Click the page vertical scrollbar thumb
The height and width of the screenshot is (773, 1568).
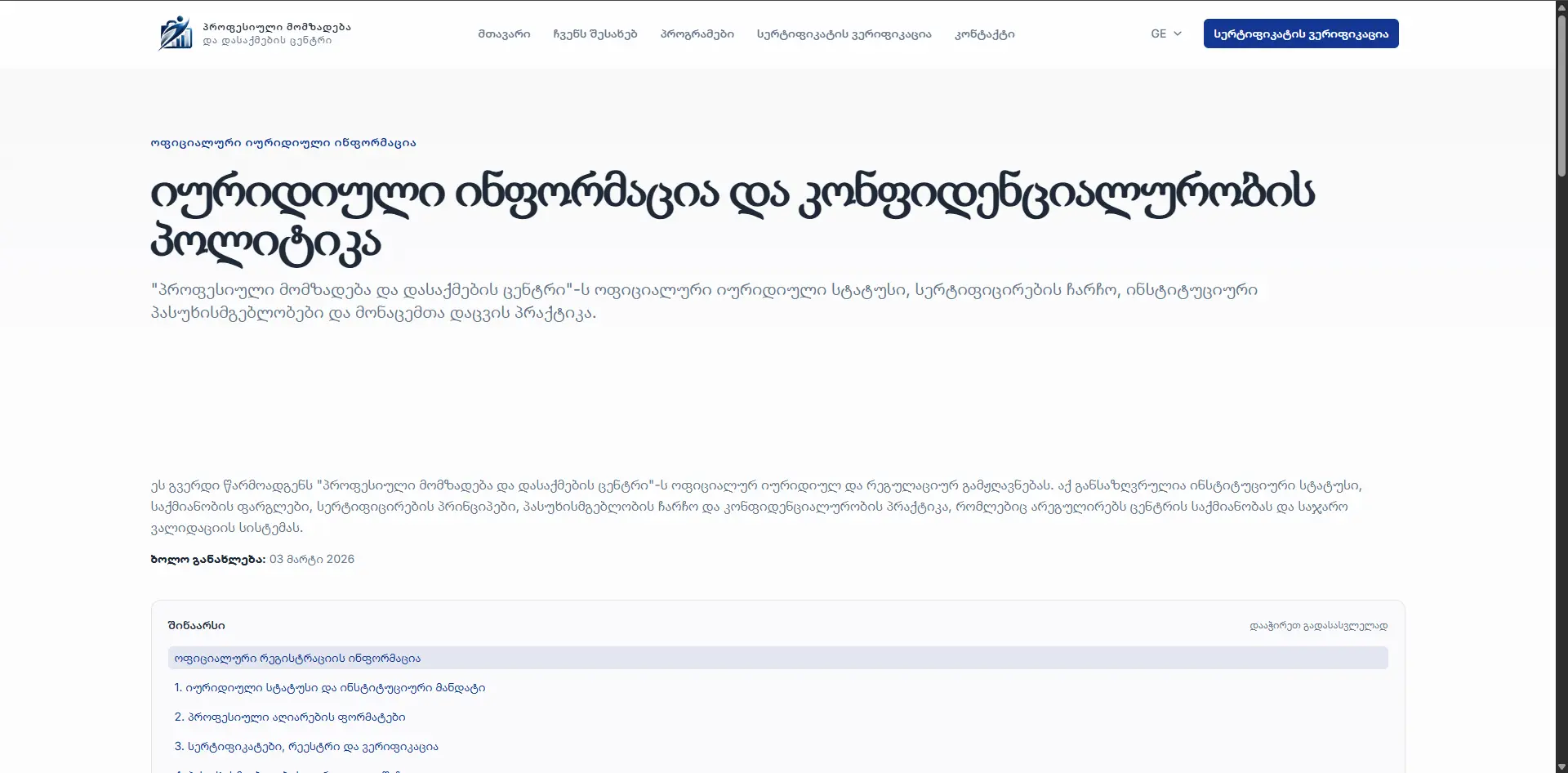(1561, 96)
